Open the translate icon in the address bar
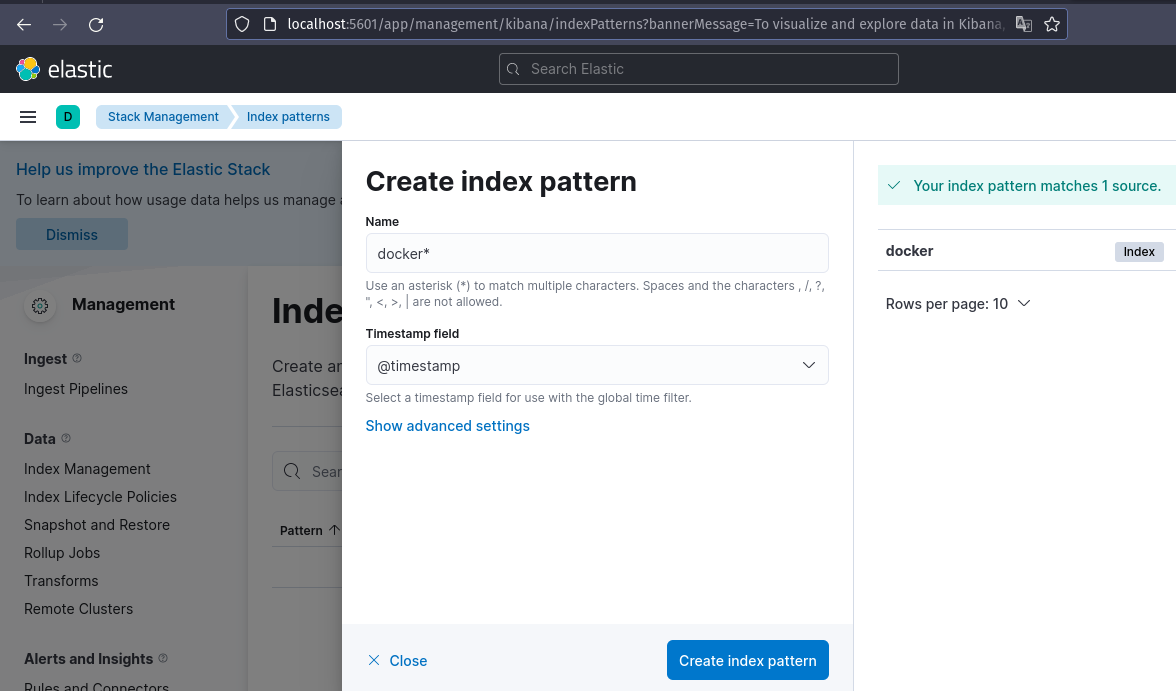Screen dimensions: 1176x691 [x=1023, y=23]
